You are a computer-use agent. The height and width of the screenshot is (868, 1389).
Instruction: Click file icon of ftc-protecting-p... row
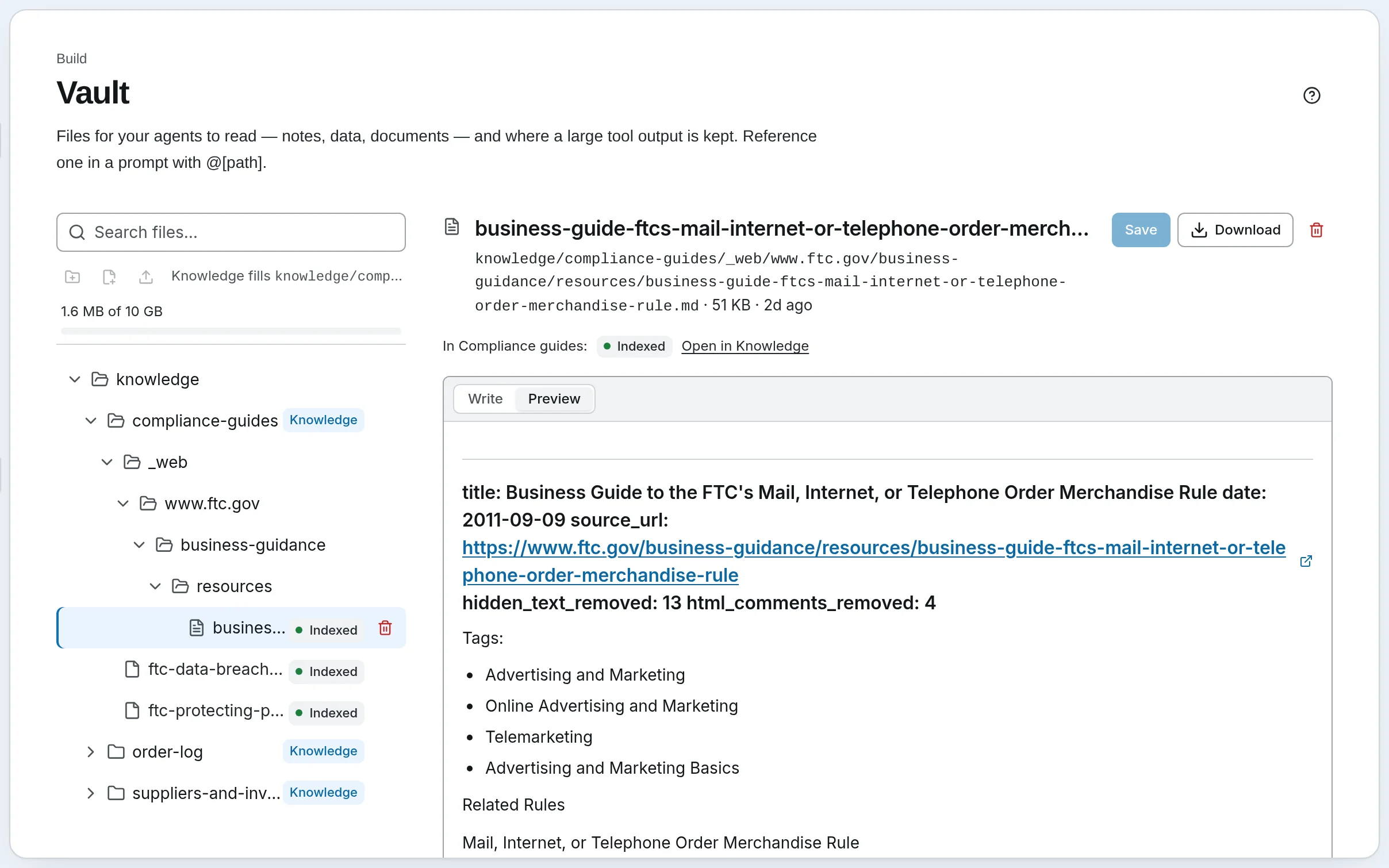[132, 710]
